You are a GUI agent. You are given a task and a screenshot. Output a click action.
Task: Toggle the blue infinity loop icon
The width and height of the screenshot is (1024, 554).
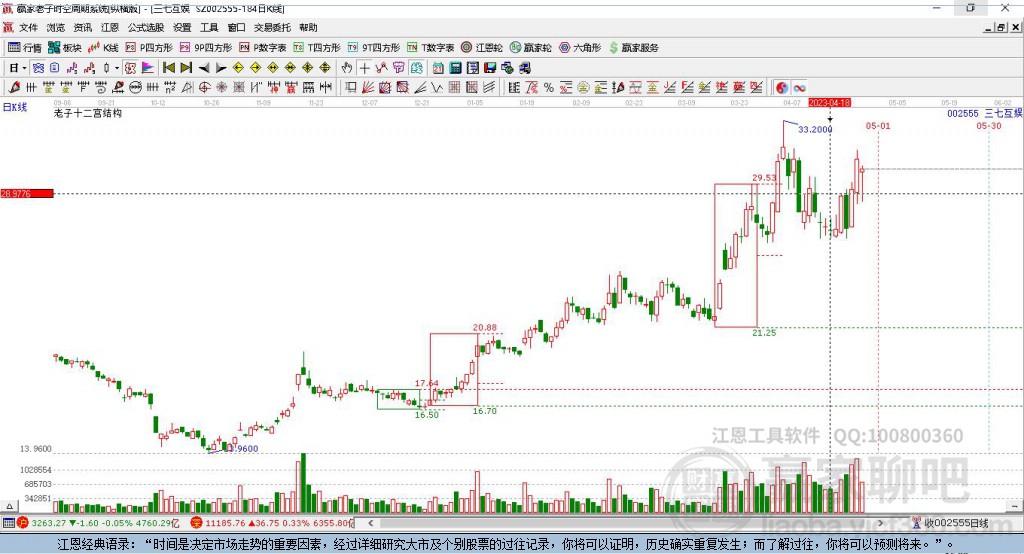click(x=799, y=88)
